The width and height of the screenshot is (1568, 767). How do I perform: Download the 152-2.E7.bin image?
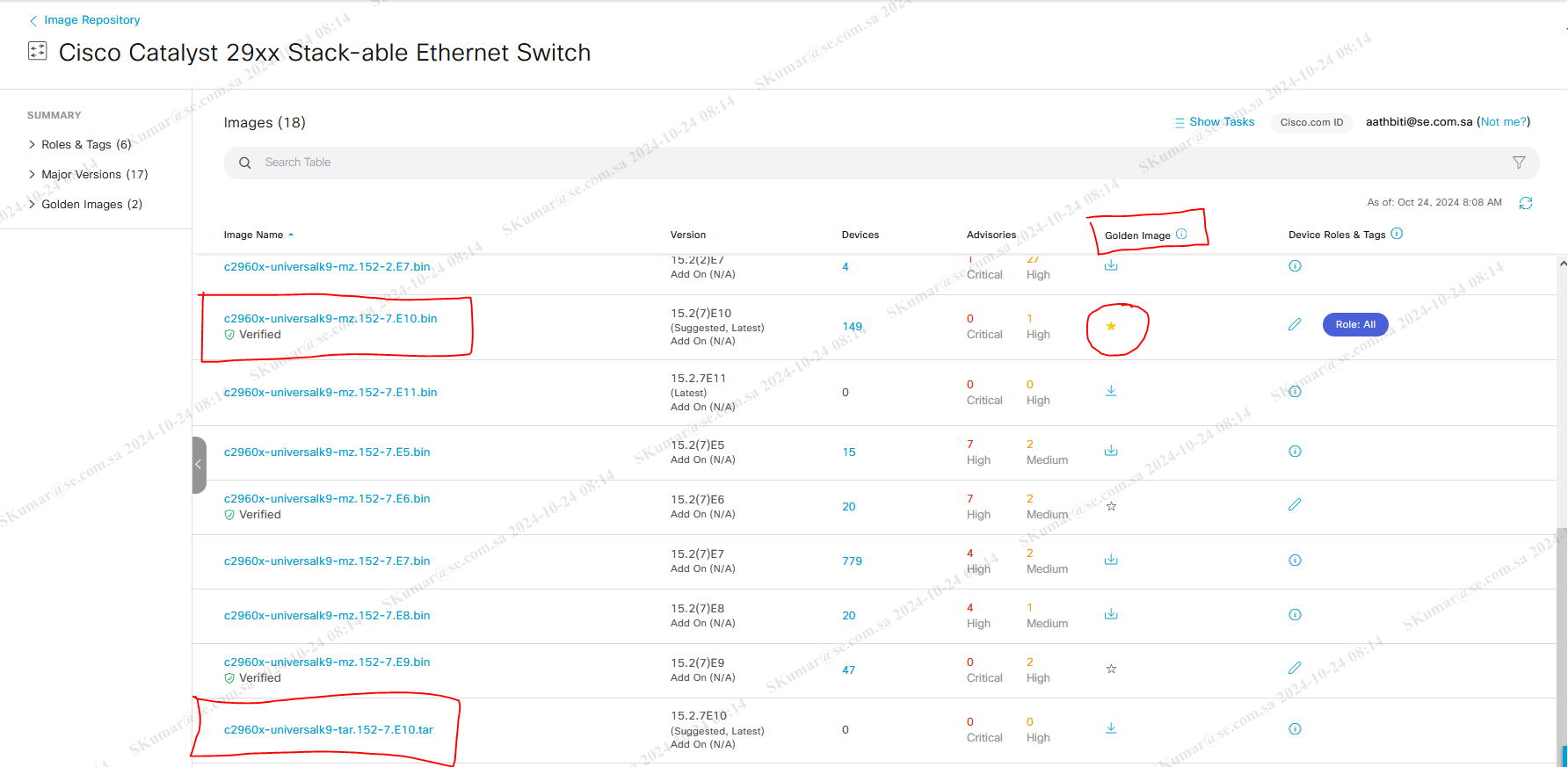click(1111, 265)
